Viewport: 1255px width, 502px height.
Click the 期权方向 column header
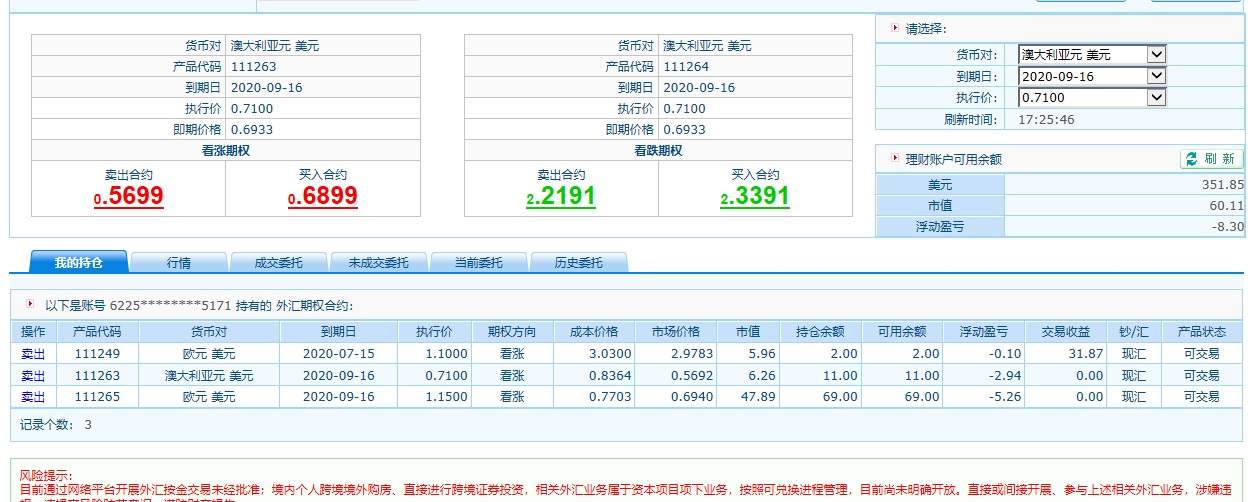point(512,332)
